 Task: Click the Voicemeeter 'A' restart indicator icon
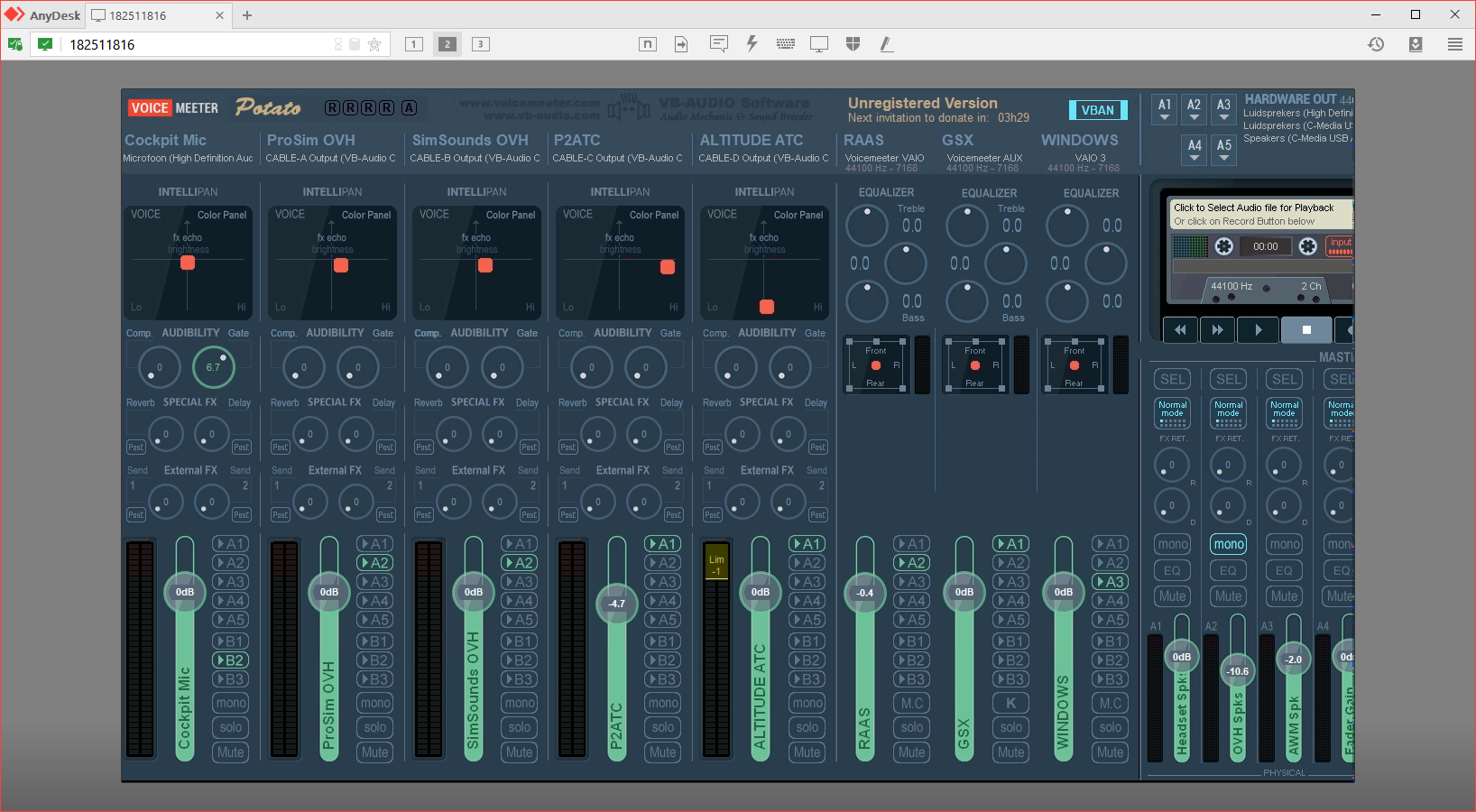tap(409, 107)
